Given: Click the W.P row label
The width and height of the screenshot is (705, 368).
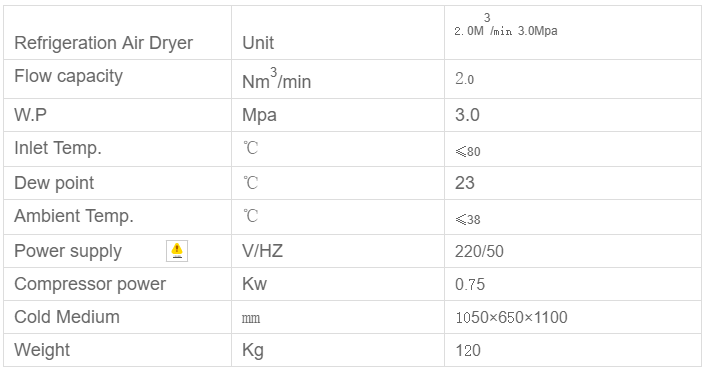Looking at the screenshot, I should pyautogui.click(x=30, y=115).
